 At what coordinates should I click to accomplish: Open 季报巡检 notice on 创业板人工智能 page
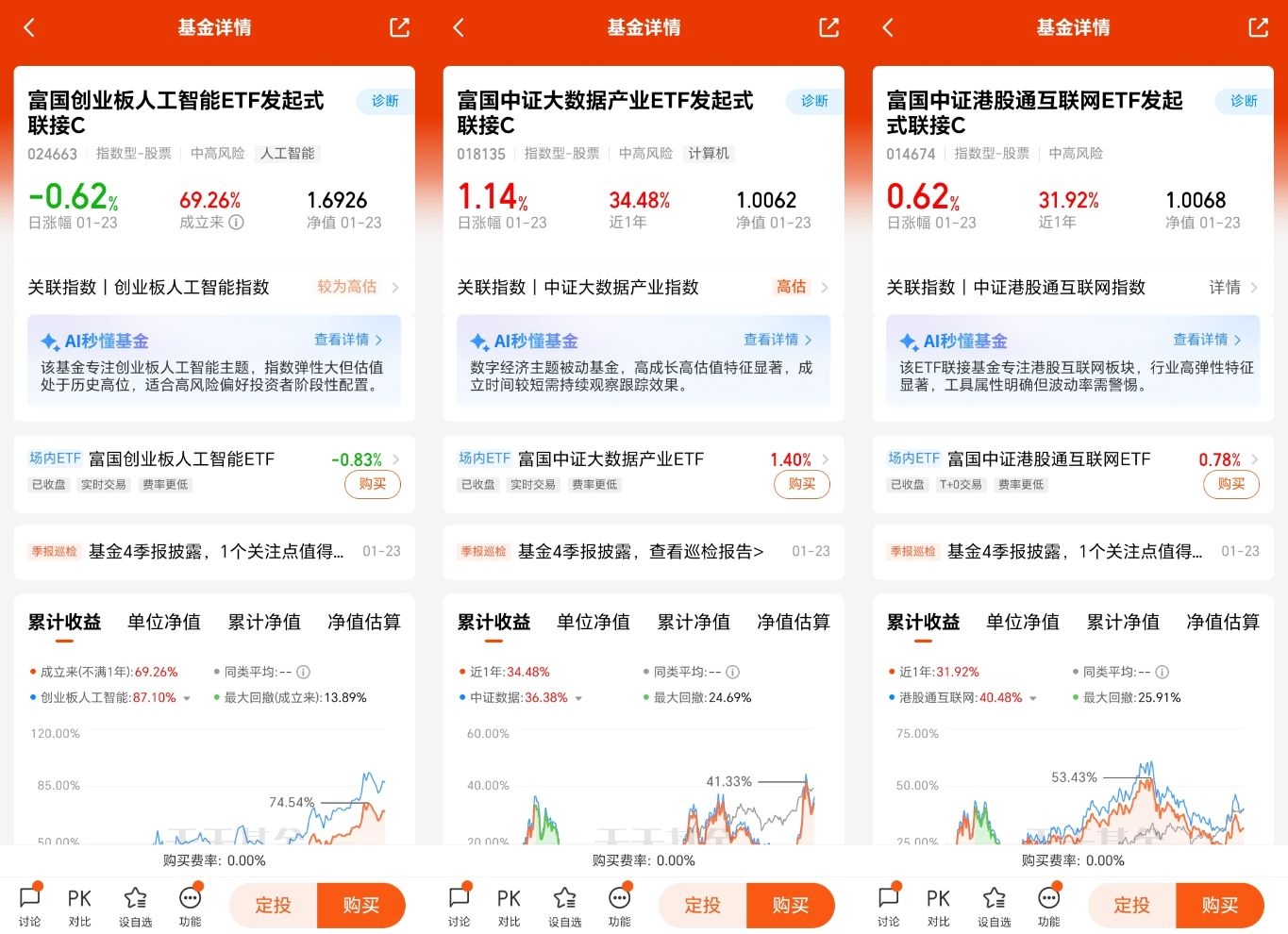pyautogui.click(x=214, y=552)
